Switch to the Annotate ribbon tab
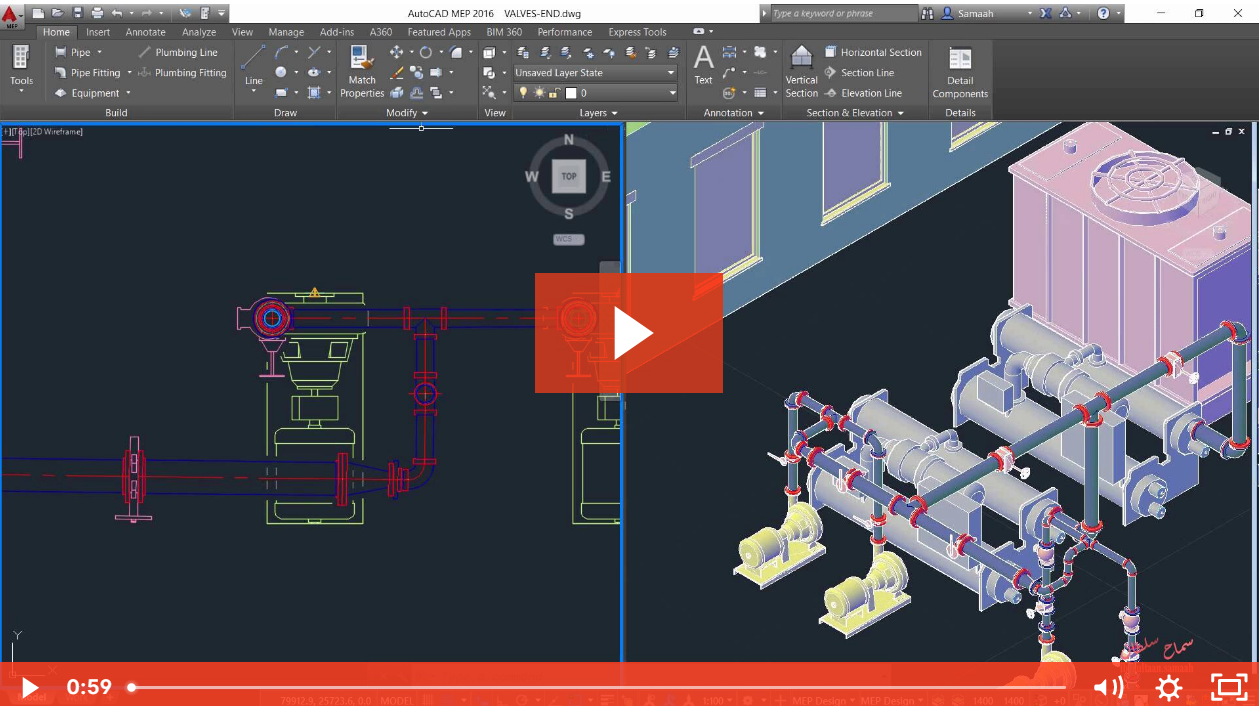Viewport: 1259px width, 706px height. (x=146, y=32)
